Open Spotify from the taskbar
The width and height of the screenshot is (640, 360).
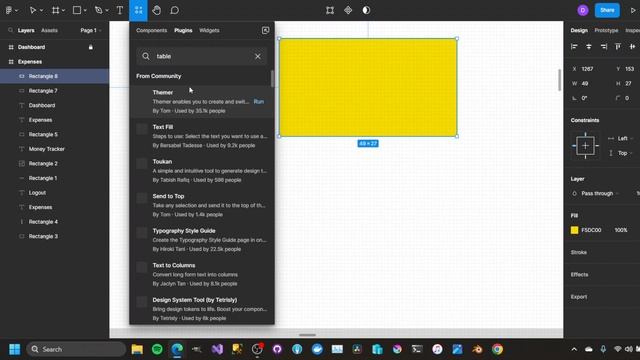click(x=157, y=349)
